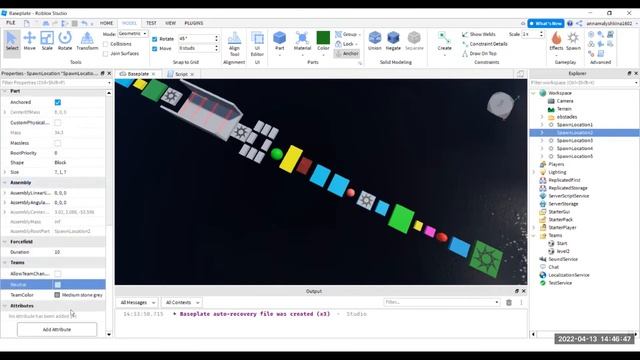The width and height of the screenshot is (640, 360).
Task: Click the Create constraint icon
Action: tap(444, 41)
